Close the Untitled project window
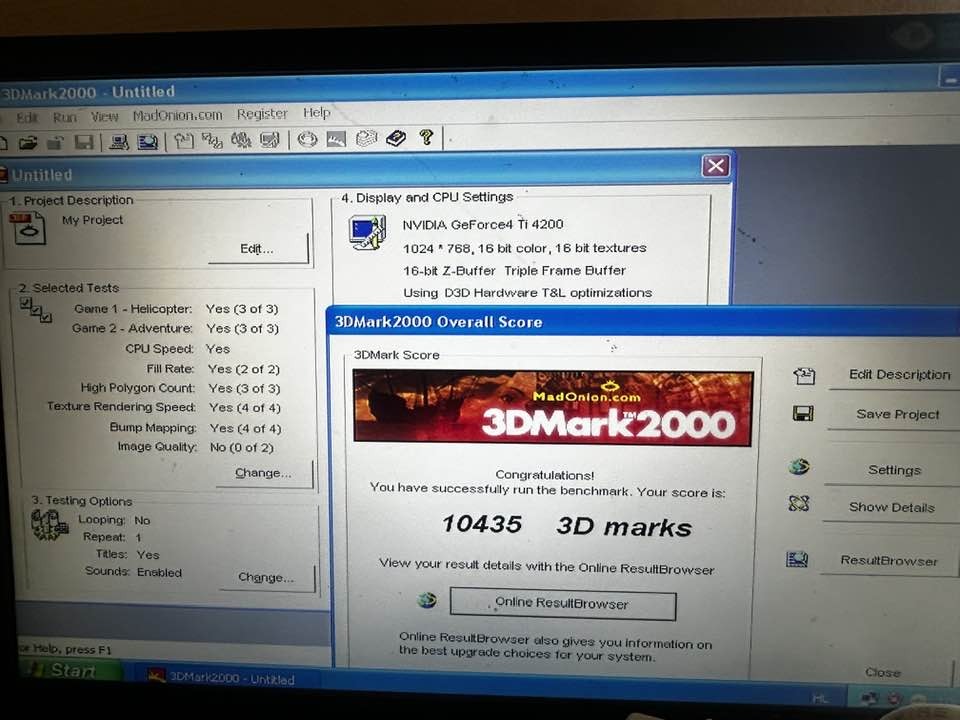 (716, 166)
